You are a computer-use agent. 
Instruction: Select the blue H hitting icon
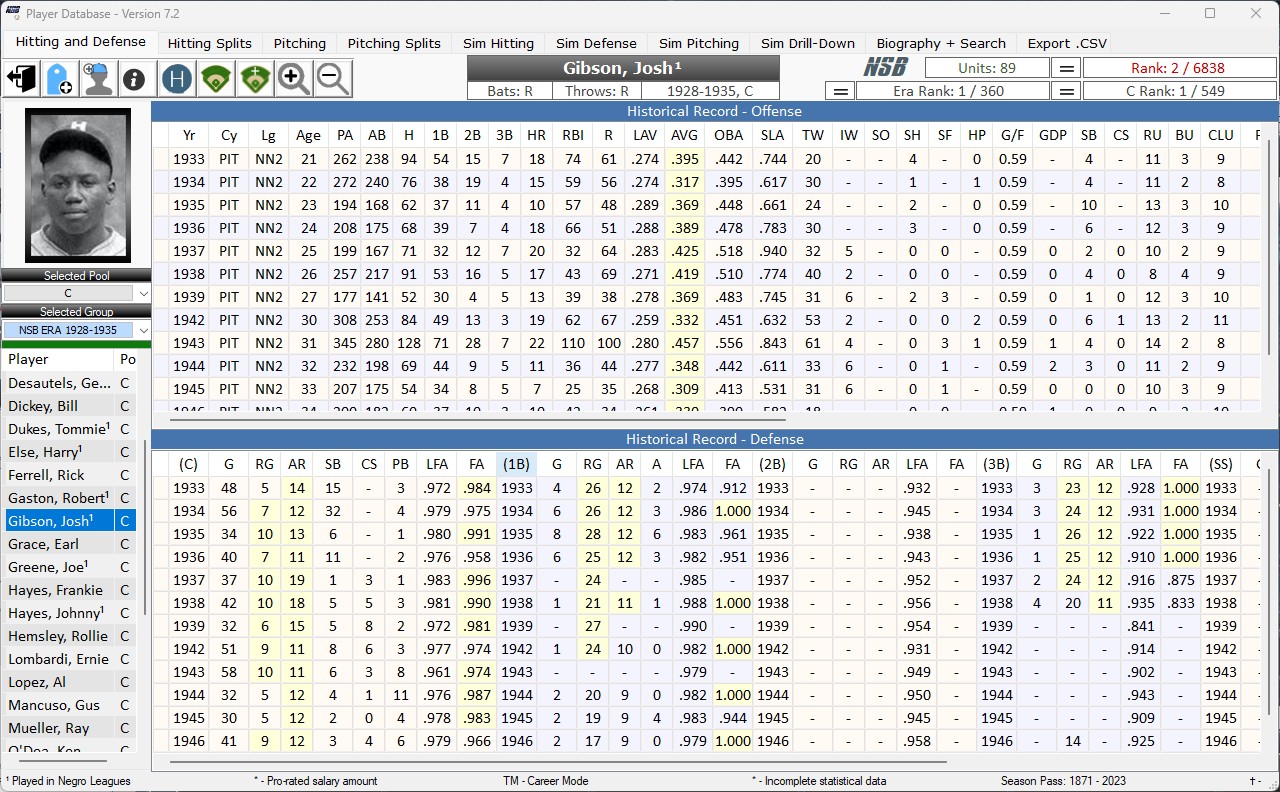pyautogui.click(x=176, y=78)
